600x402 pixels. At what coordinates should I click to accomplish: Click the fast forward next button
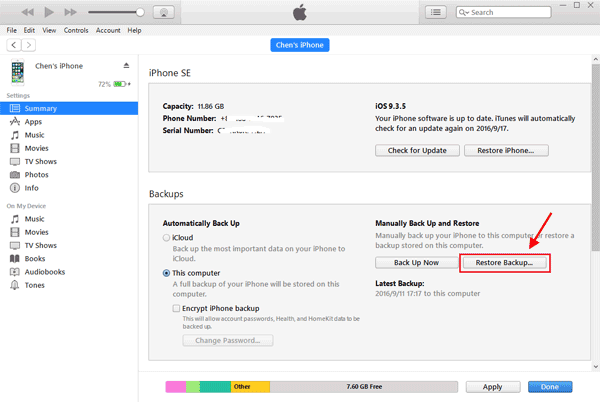click(70, 12)
